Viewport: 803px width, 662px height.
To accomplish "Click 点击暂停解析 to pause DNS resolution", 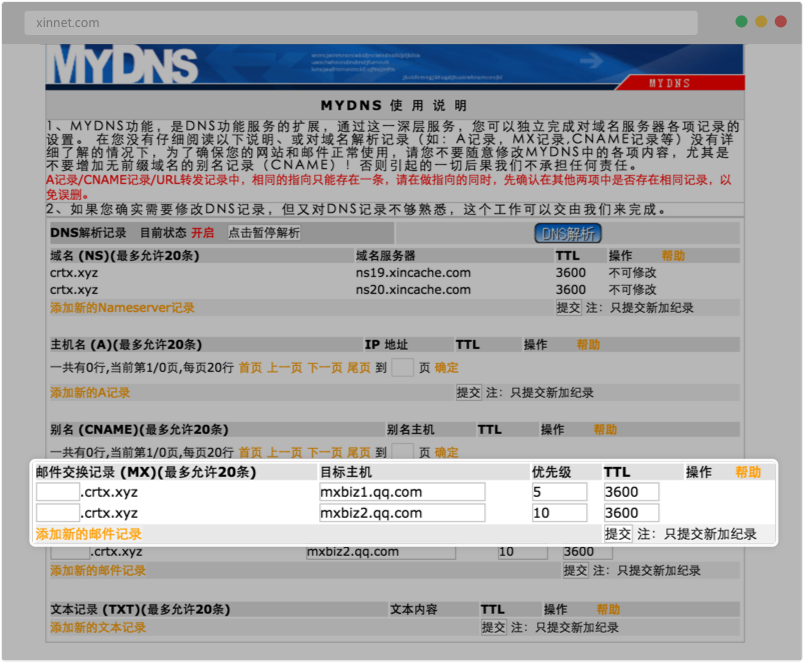I will point(263,232).
